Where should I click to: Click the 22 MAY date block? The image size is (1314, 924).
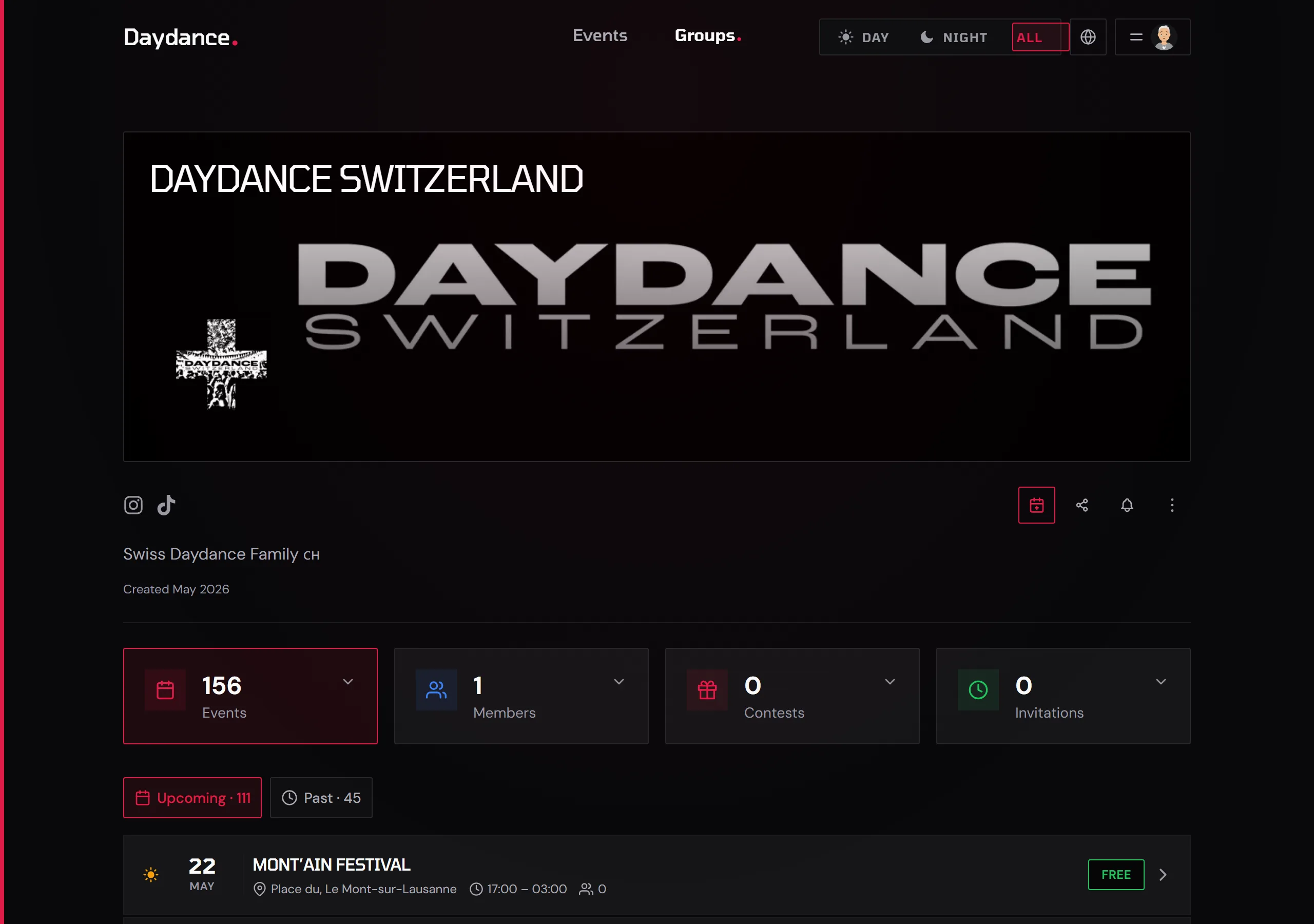coord(202,874)
